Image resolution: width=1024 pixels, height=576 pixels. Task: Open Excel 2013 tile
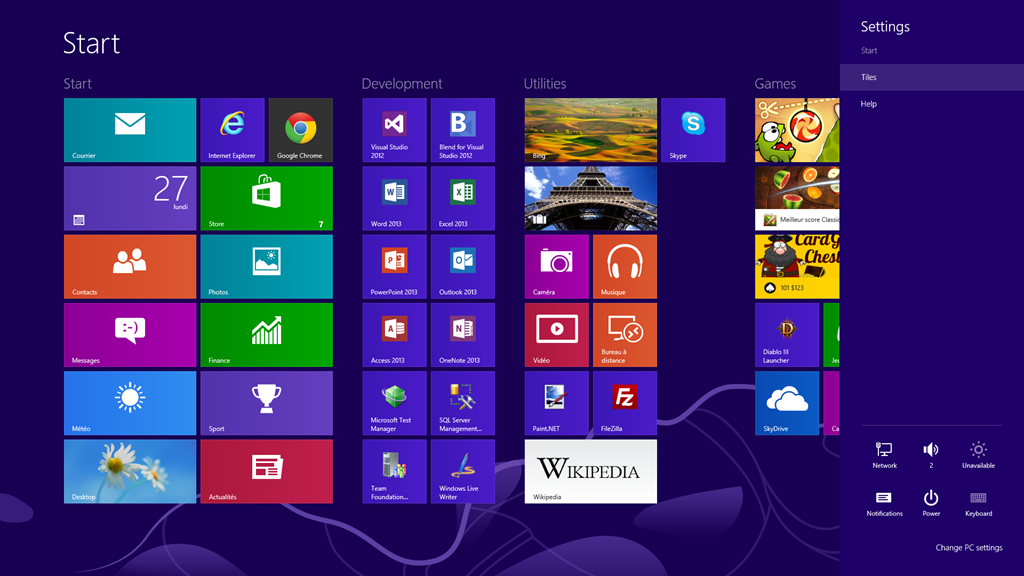pos(462,198)
